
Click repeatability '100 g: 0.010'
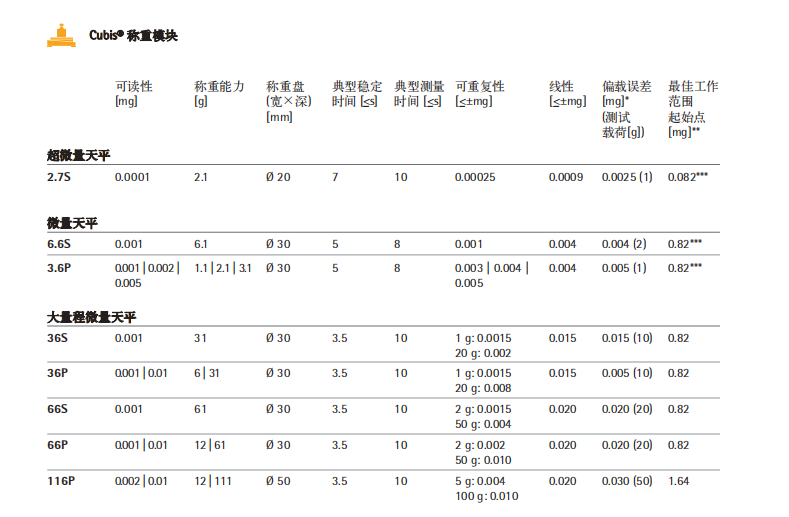(487, 496)
